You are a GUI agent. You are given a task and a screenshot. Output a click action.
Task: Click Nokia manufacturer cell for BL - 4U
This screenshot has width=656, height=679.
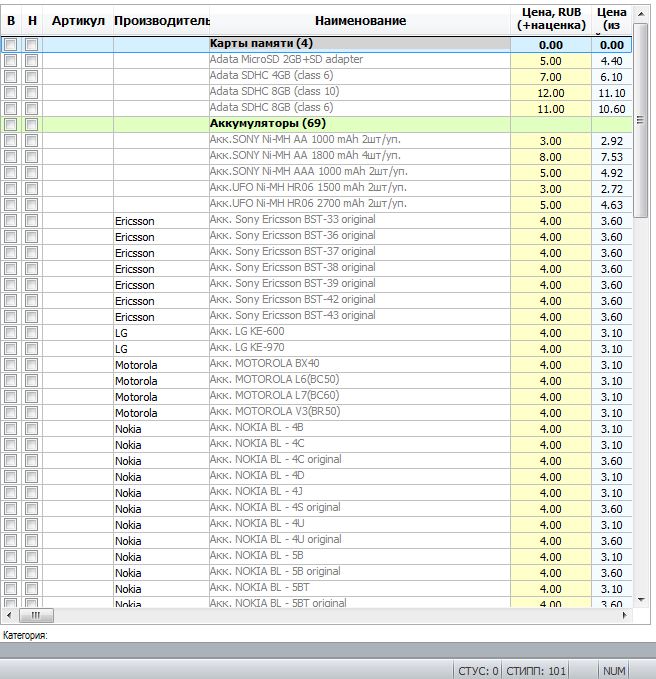pyautogui.click(x=162, y=525)
